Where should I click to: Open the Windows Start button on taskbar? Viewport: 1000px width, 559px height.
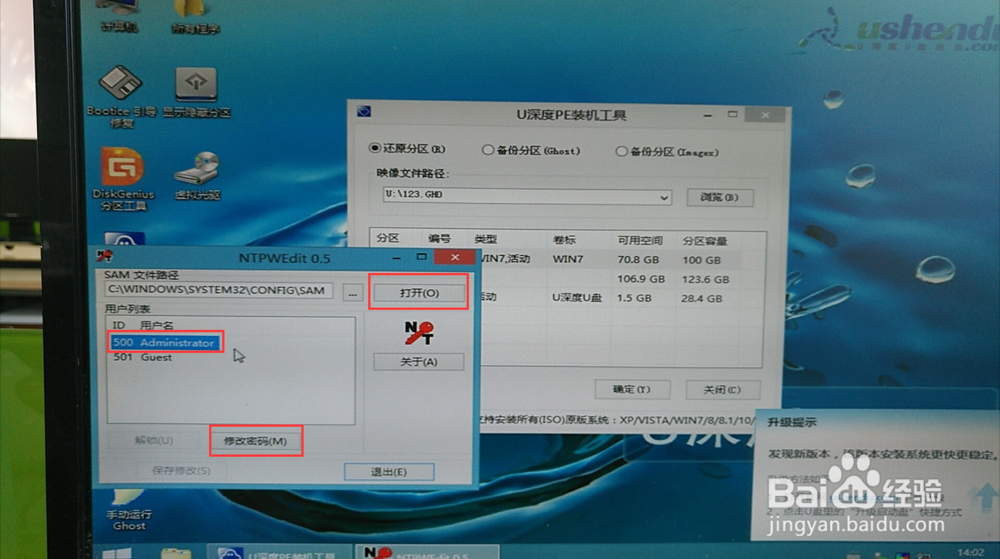pos(117,553)
